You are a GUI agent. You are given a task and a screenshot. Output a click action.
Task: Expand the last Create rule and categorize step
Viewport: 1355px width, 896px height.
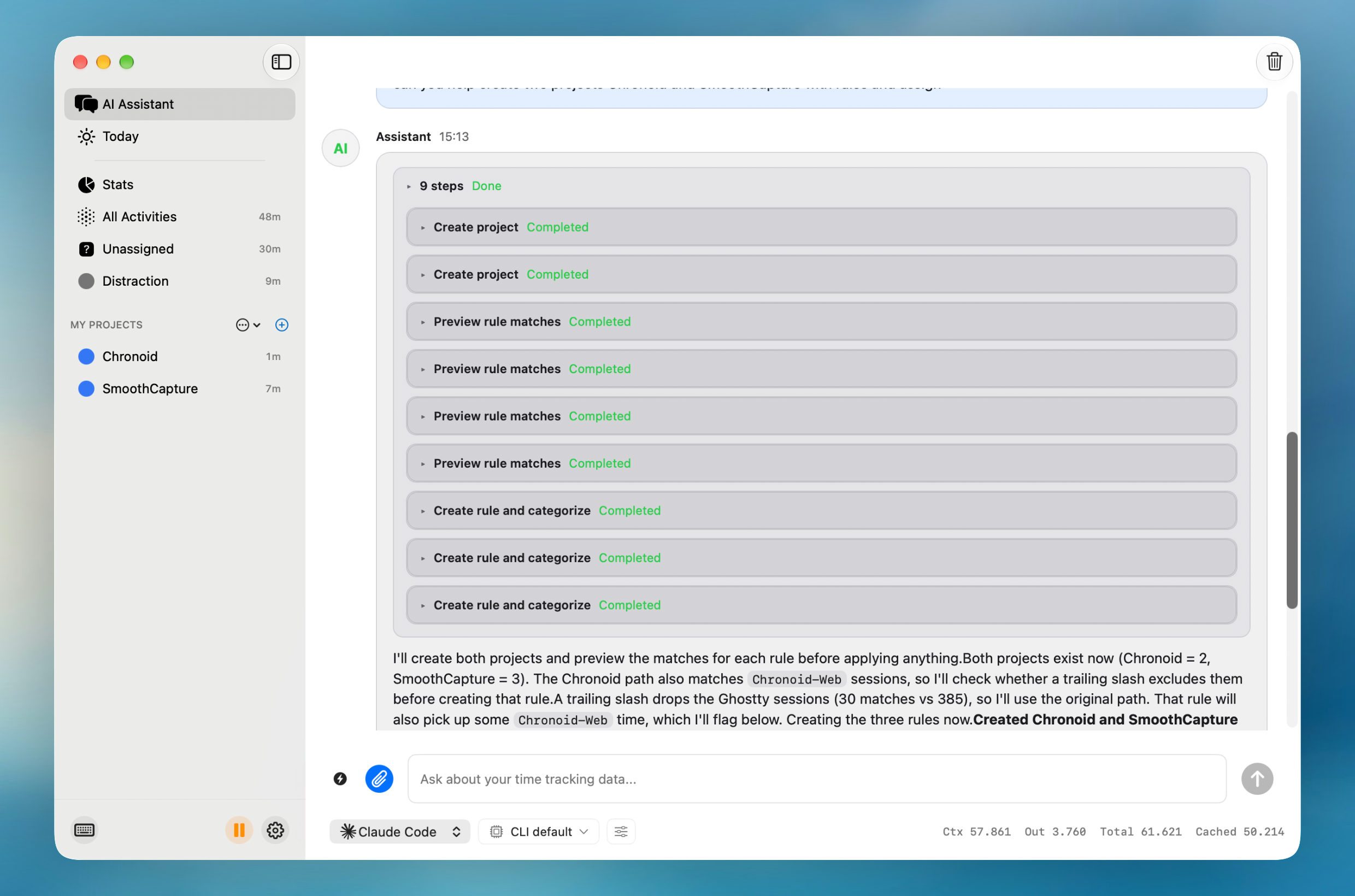(821, 605)
